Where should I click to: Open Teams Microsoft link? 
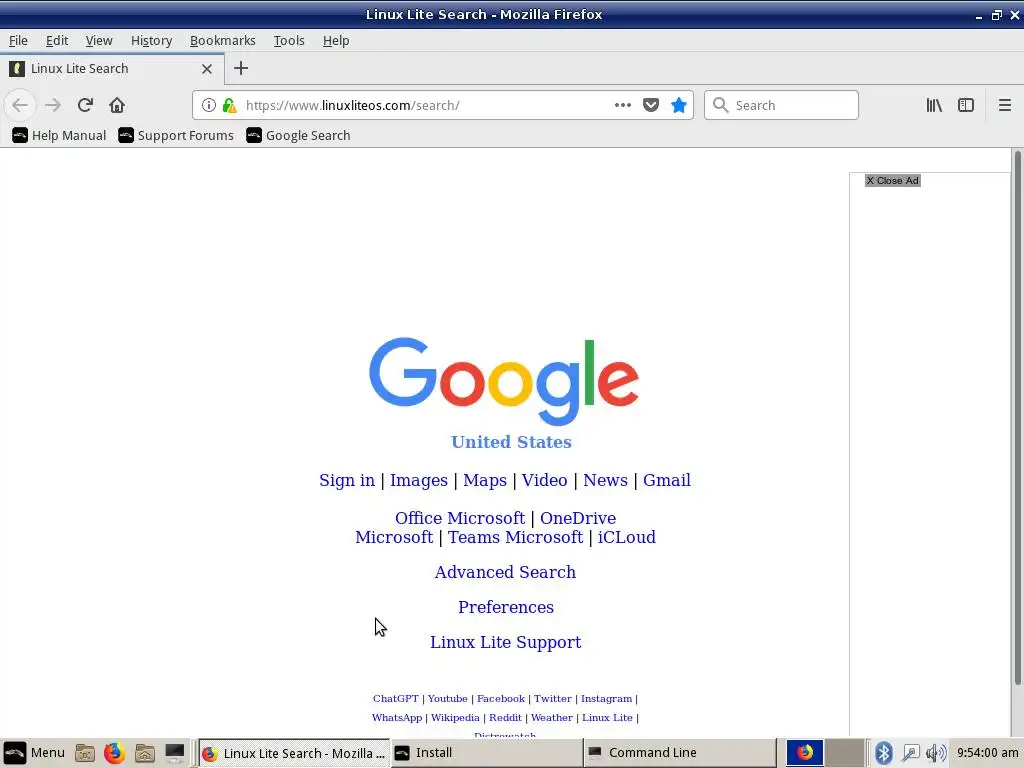coord(515,537)
